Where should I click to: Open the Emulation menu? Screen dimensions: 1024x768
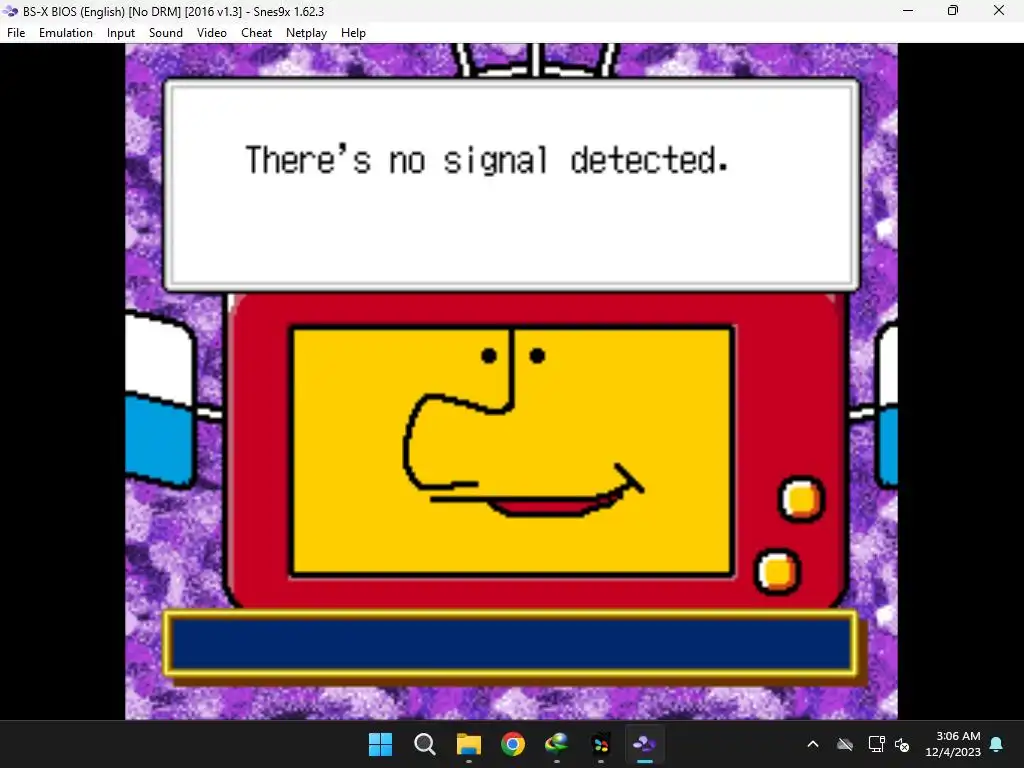click(x=66, y=33)
